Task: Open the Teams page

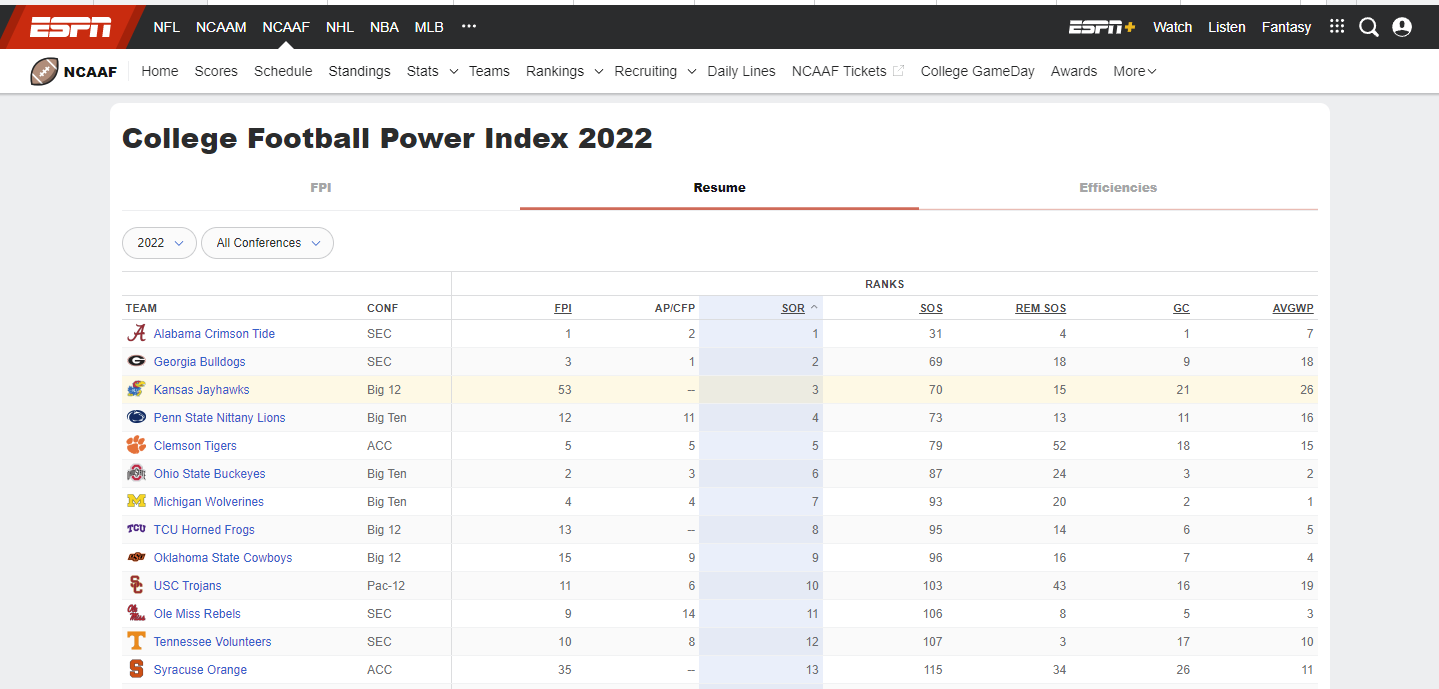Action: pyautogui.click(x=489, y=71)
